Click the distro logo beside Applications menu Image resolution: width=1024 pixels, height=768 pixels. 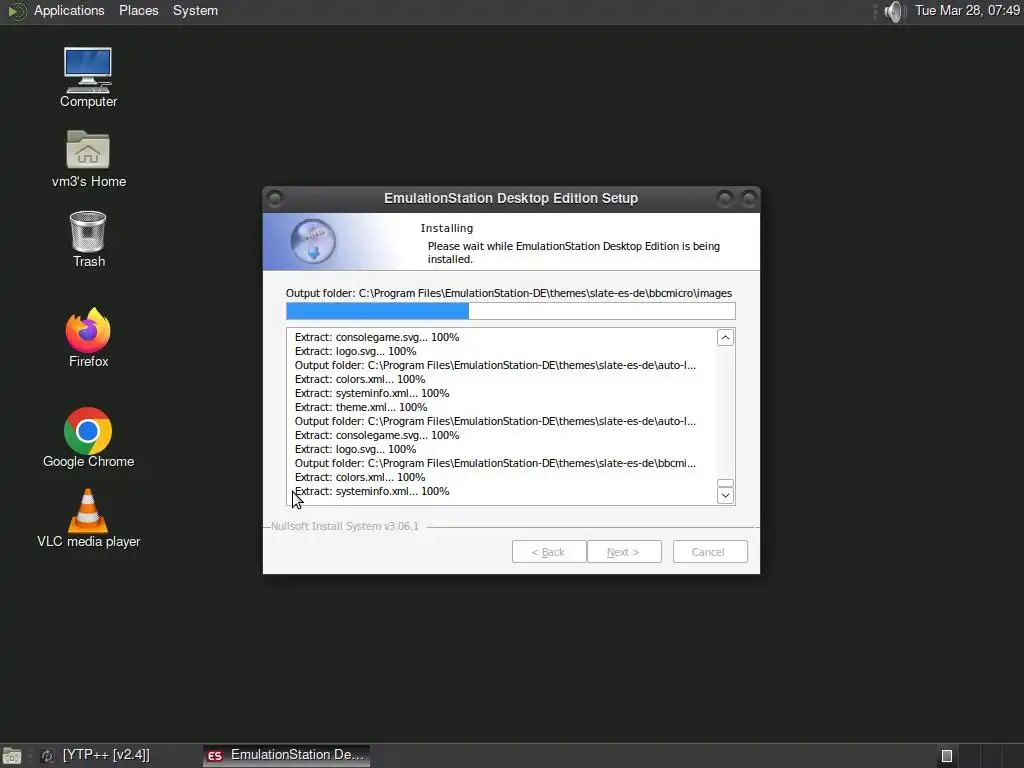[17, 11]
